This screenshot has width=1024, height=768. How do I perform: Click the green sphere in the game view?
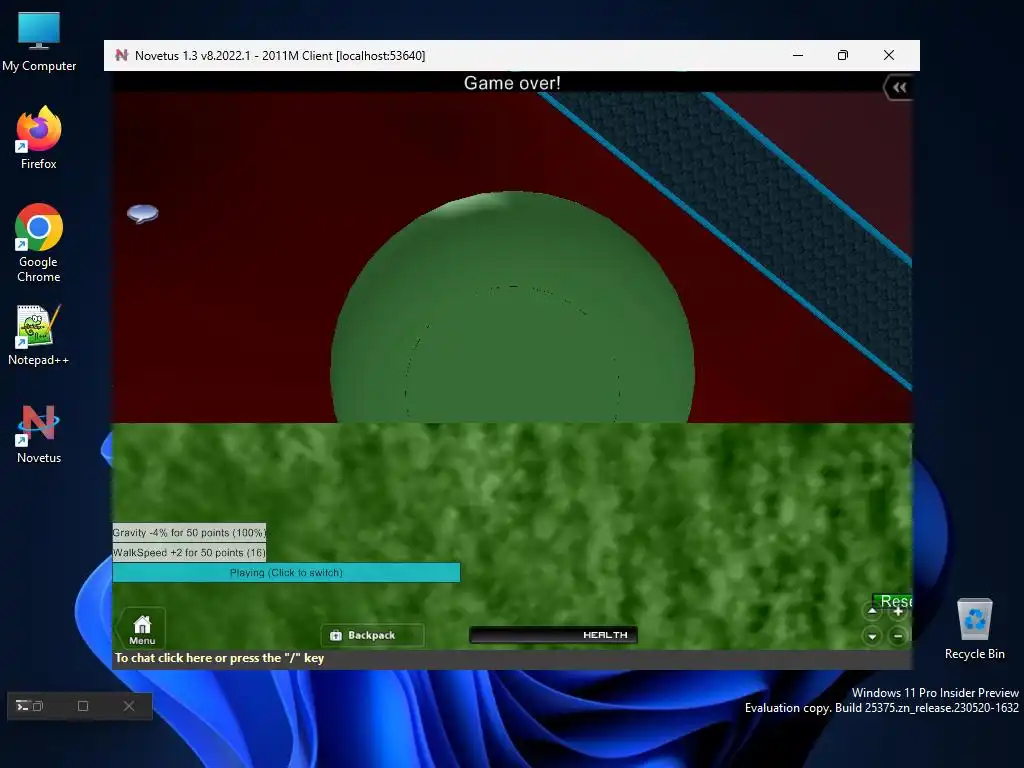pyautogui.click(x=512, y=307)
